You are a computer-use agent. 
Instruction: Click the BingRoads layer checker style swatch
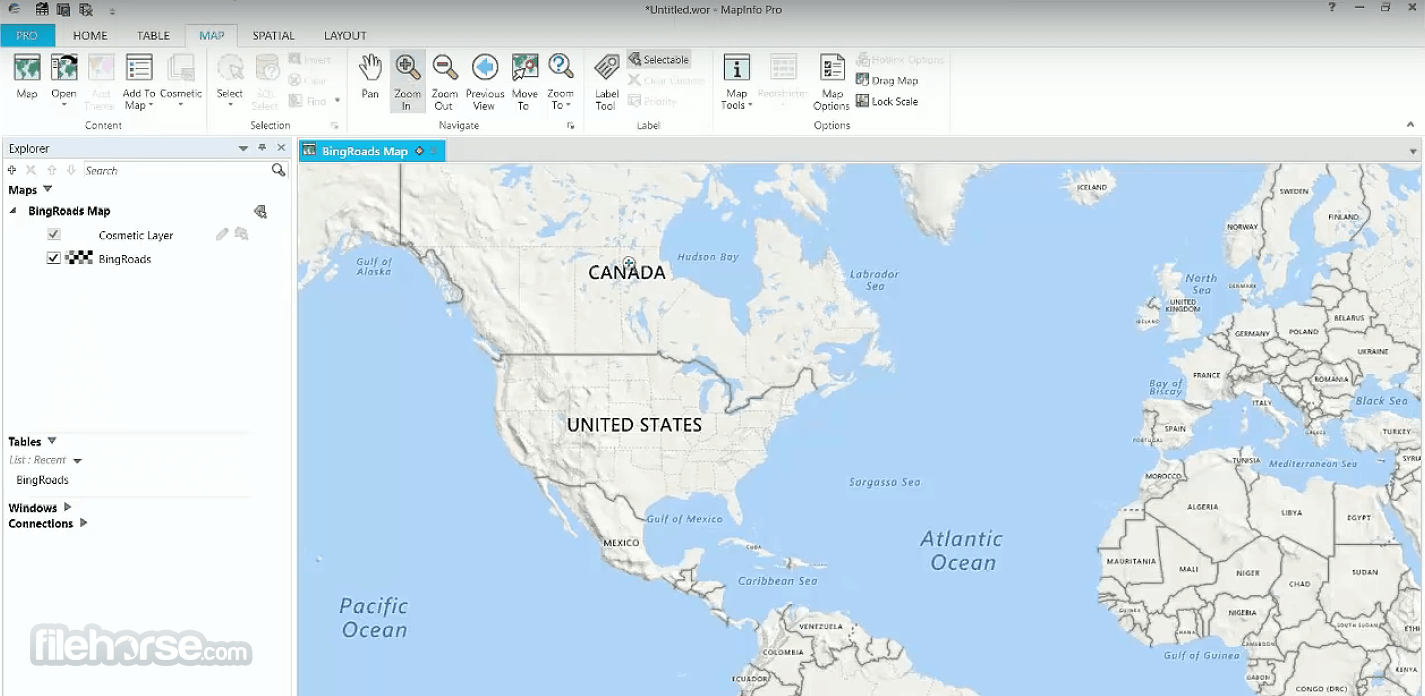79,258
